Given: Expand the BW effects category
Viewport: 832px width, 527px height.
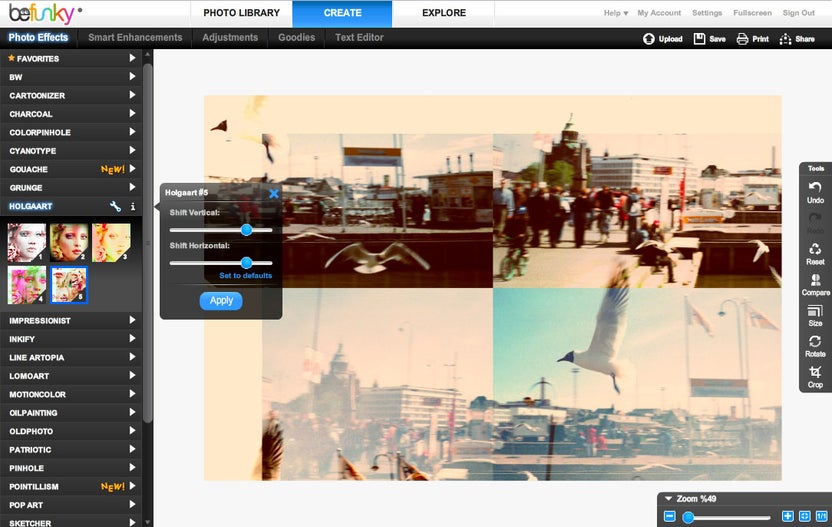Looking at the screenshot, I should [71, 77].
